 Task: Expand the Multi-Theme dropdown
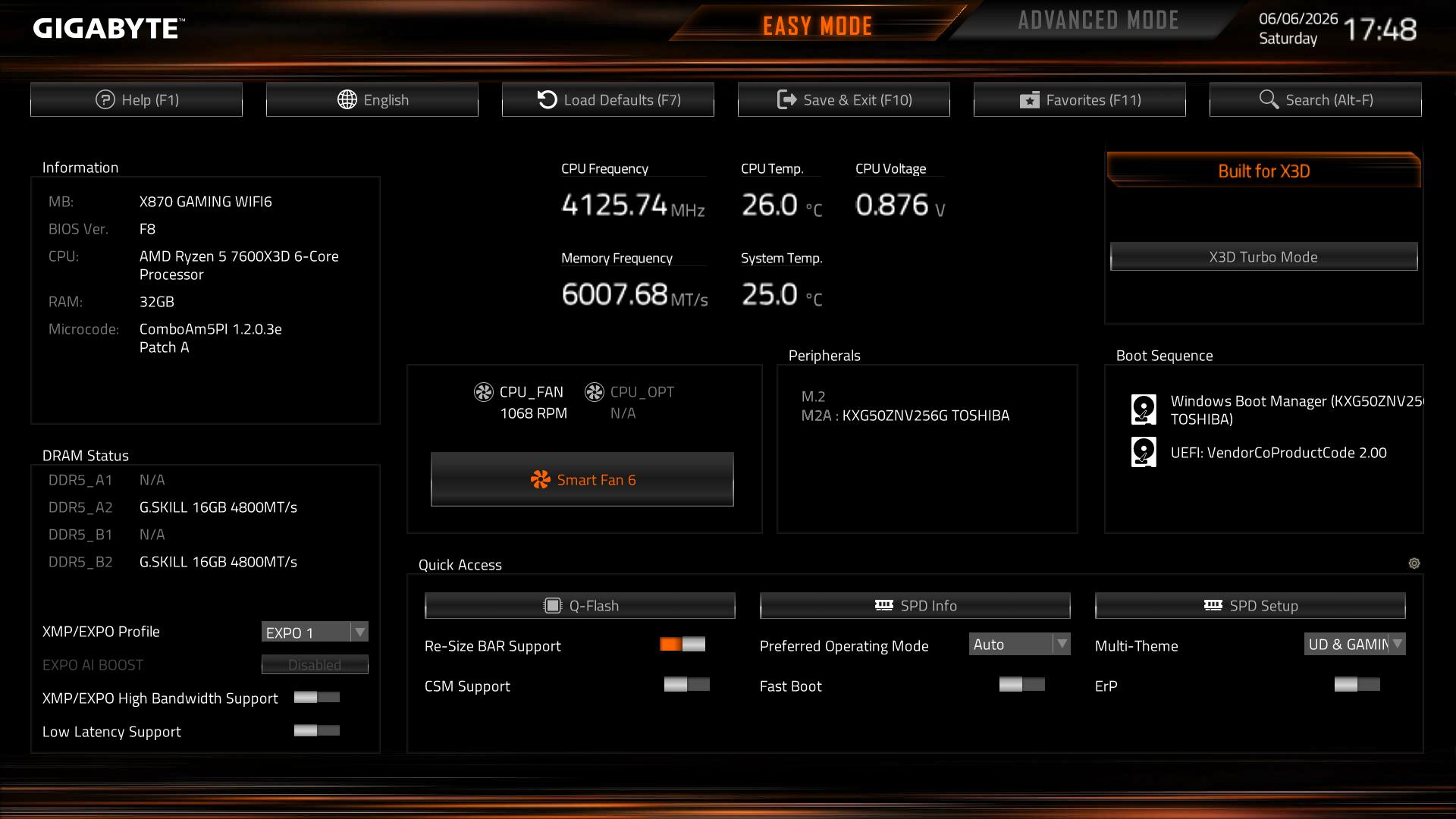[x=1354, y=644]
